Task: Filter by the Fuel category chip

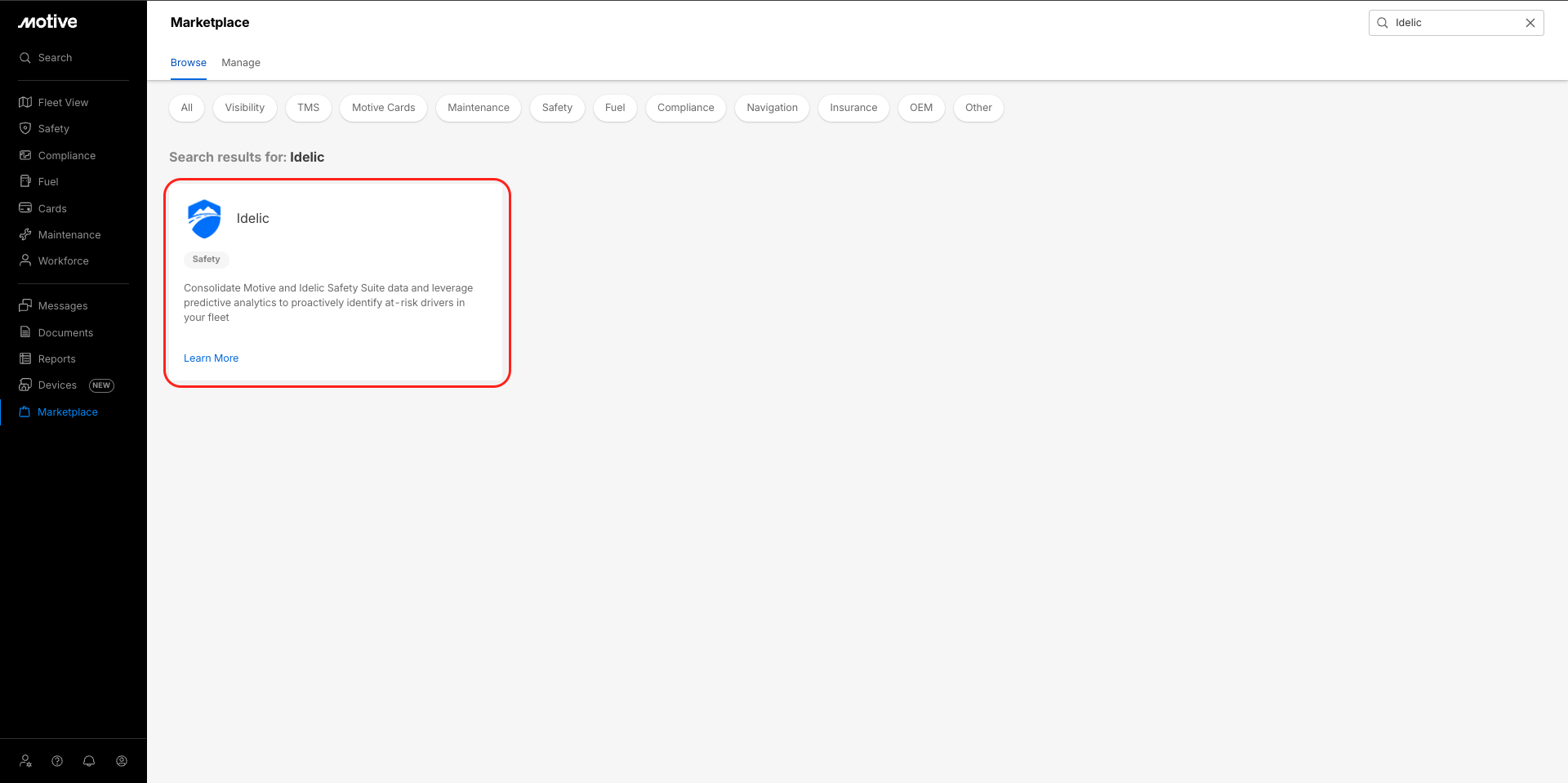Action: tap(615, 108)
